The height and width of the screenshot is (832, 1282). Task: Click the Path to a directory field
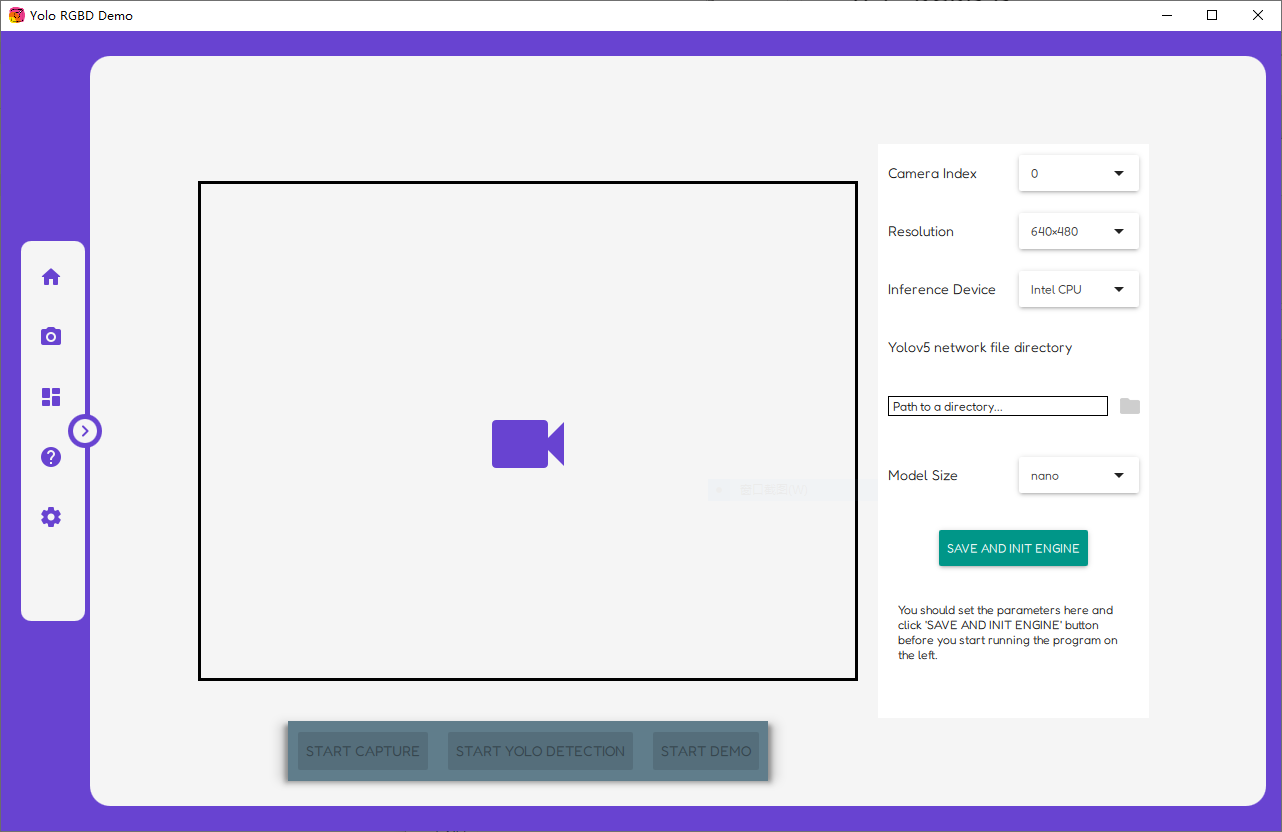coord(998,406)
